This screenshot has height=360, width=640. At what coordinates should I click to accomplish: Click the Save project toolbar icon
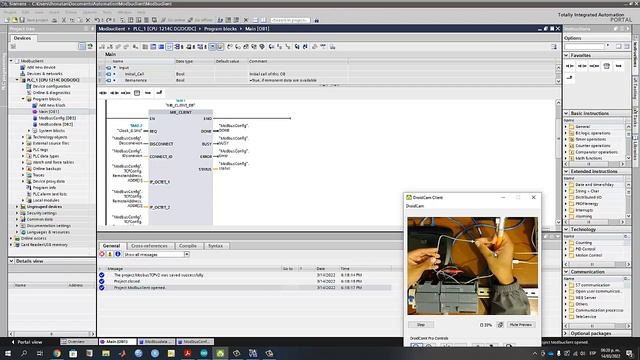tap(22, 20)
